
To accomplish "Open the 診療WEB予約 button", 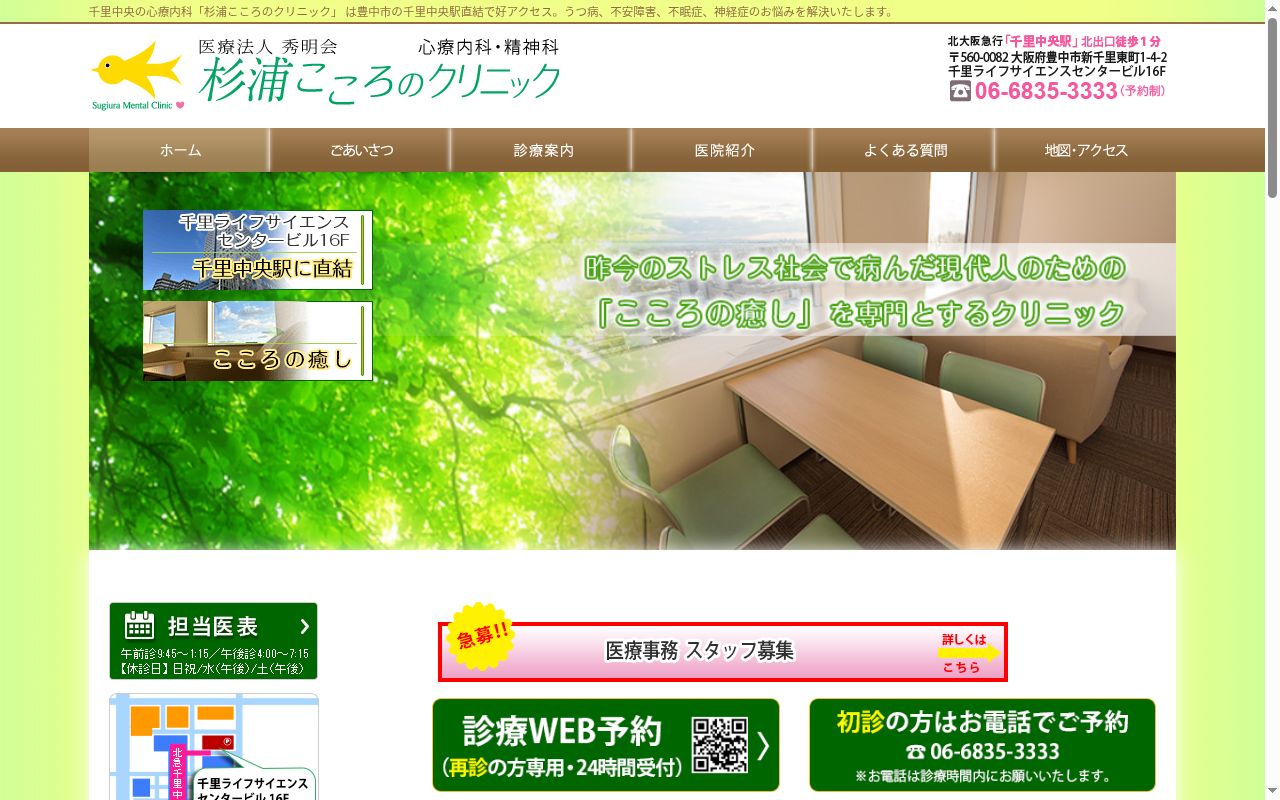I will [x=606, y=745].
